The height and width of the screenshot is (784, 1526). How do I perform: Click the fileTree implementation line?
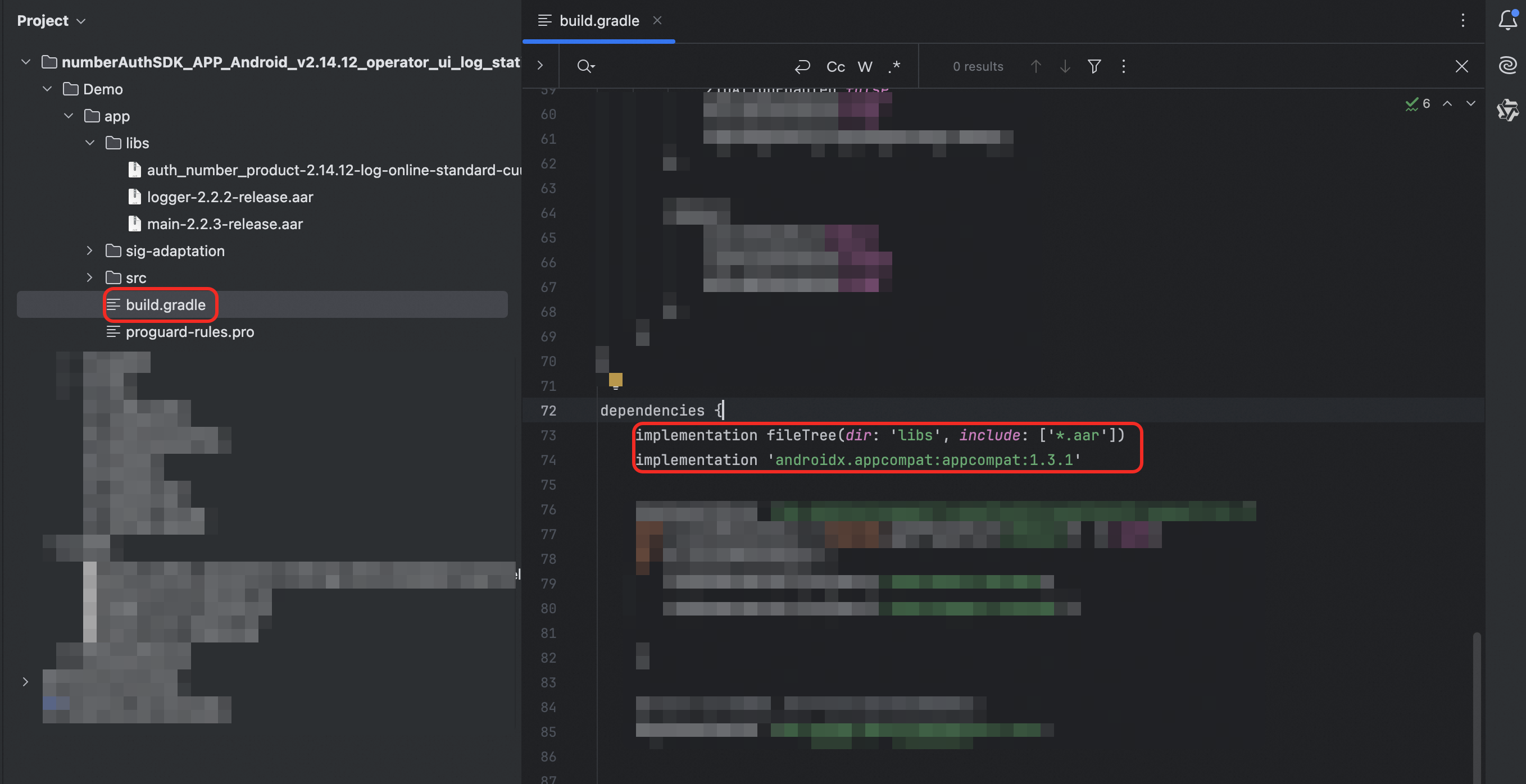[880, 435]
